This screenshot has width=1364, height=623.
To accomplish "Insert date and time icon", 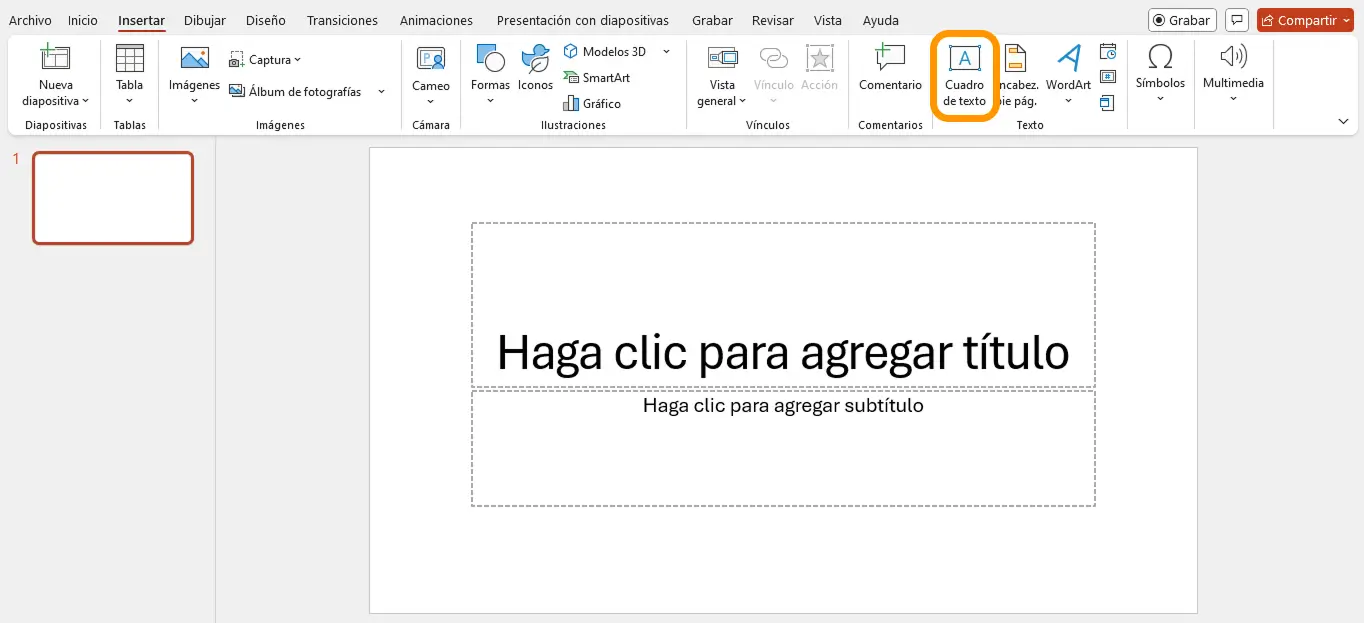I will click(1107, 52).
